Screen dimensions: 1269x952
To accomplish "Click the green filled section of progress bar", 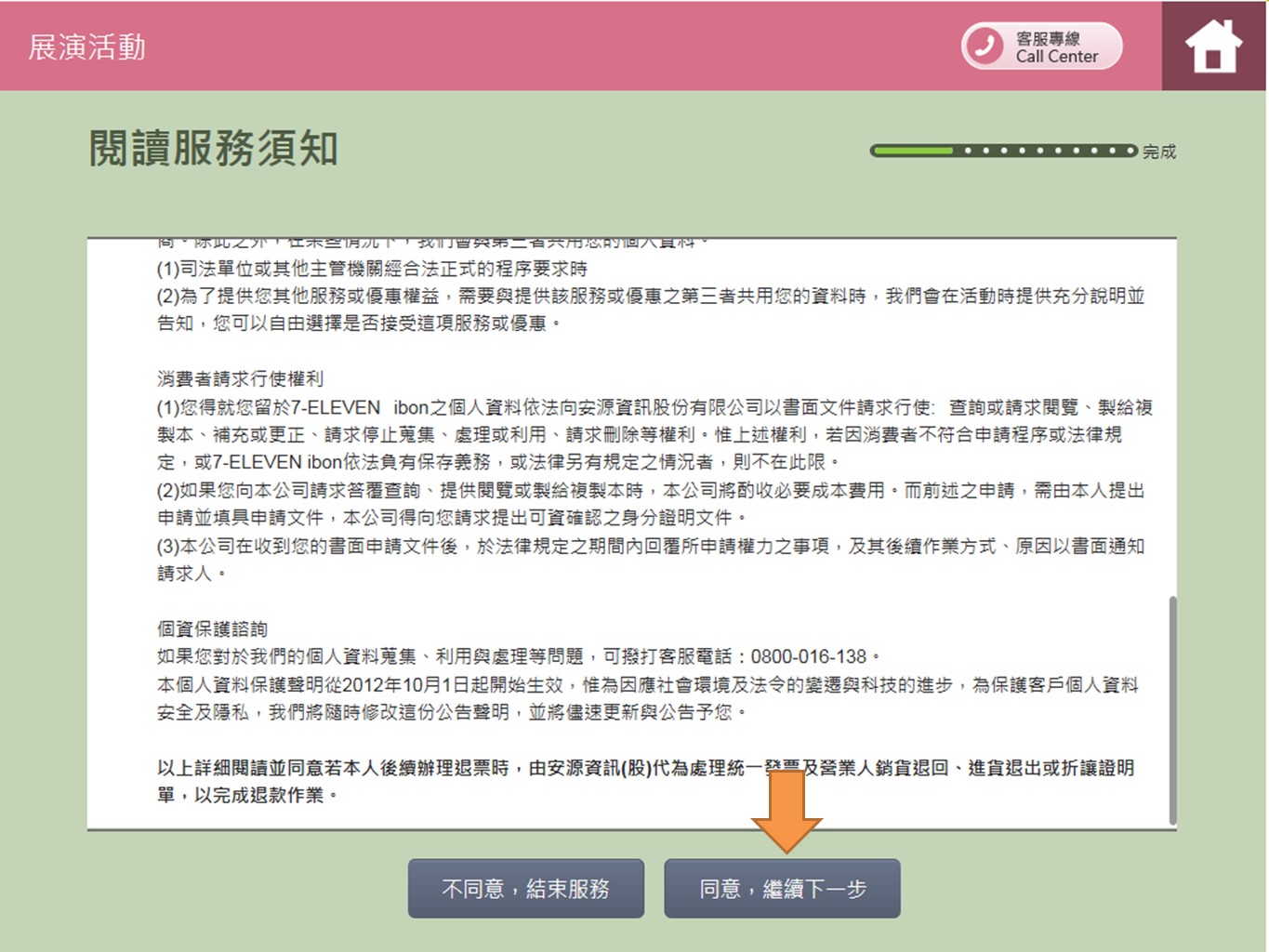I will pos(911,151).
